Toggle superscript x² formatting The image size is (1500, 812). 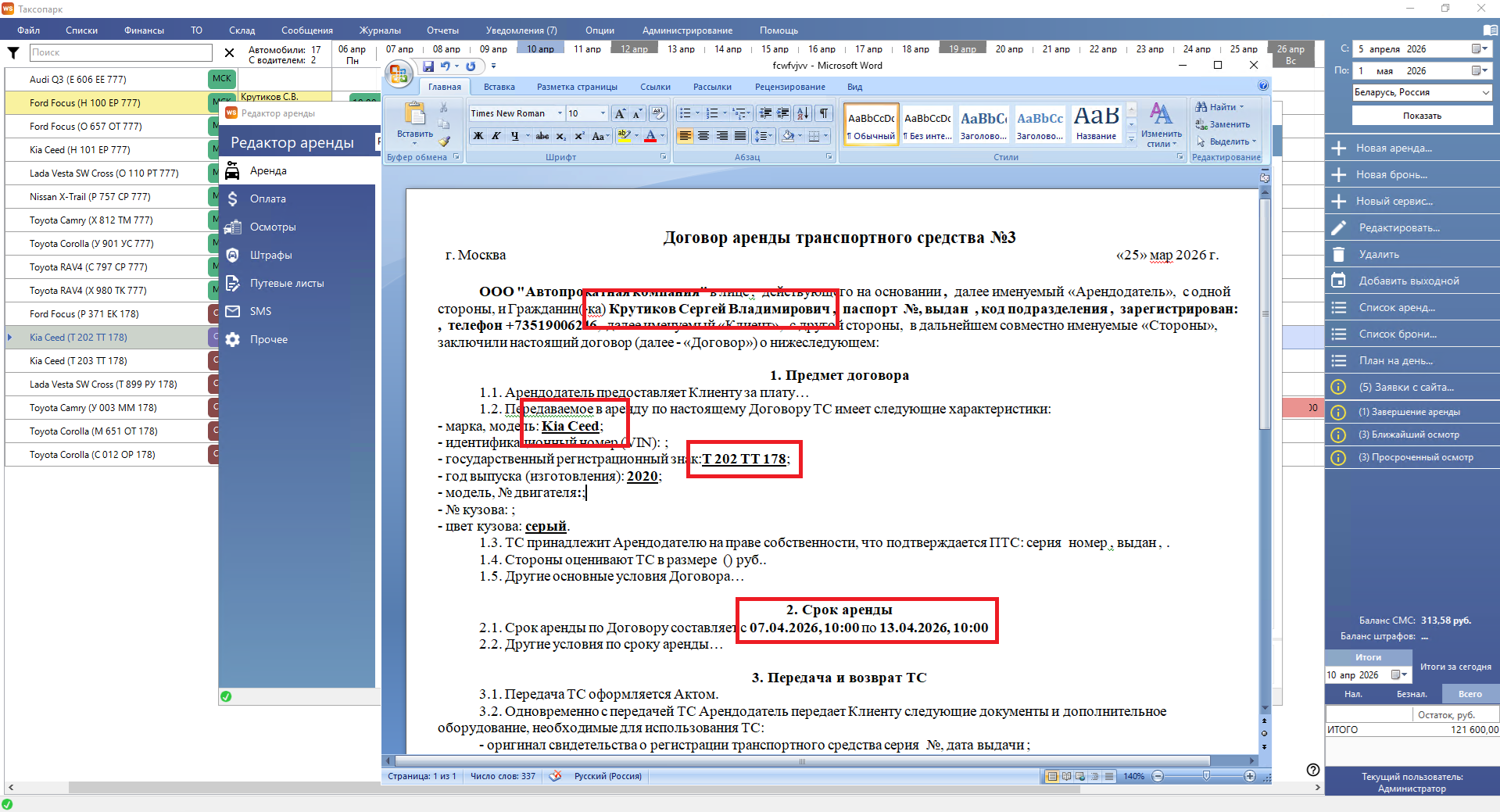(x=579, y=136)
